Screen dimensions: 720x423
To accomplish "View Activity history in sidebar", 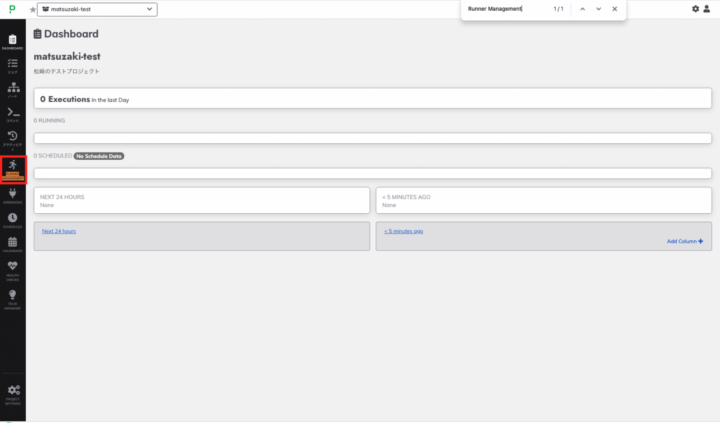I will 12,138.
